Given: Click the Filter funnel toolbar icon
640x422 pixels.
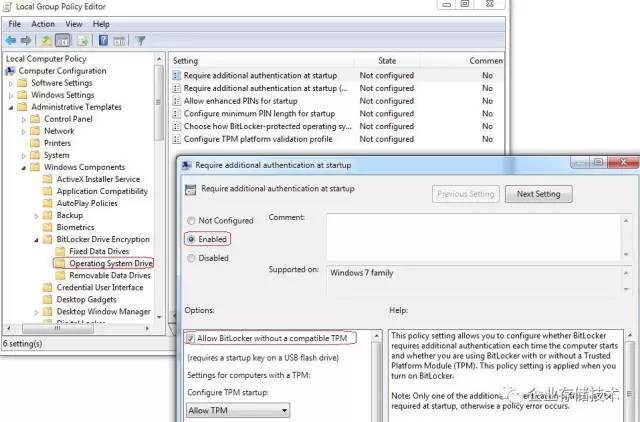Looking at the screenshot, I should click(x=140, y=40).
